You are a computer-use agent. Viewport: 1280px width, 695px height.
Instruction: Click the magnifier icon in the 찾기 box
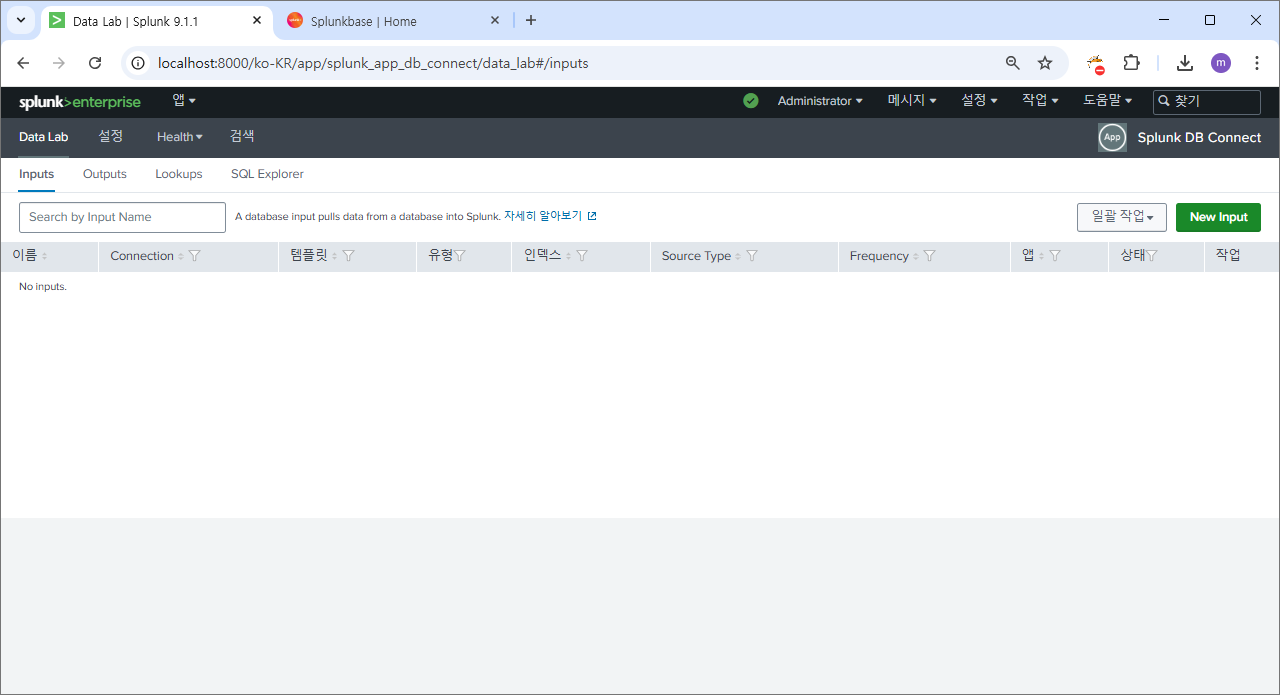(1165, 101)
